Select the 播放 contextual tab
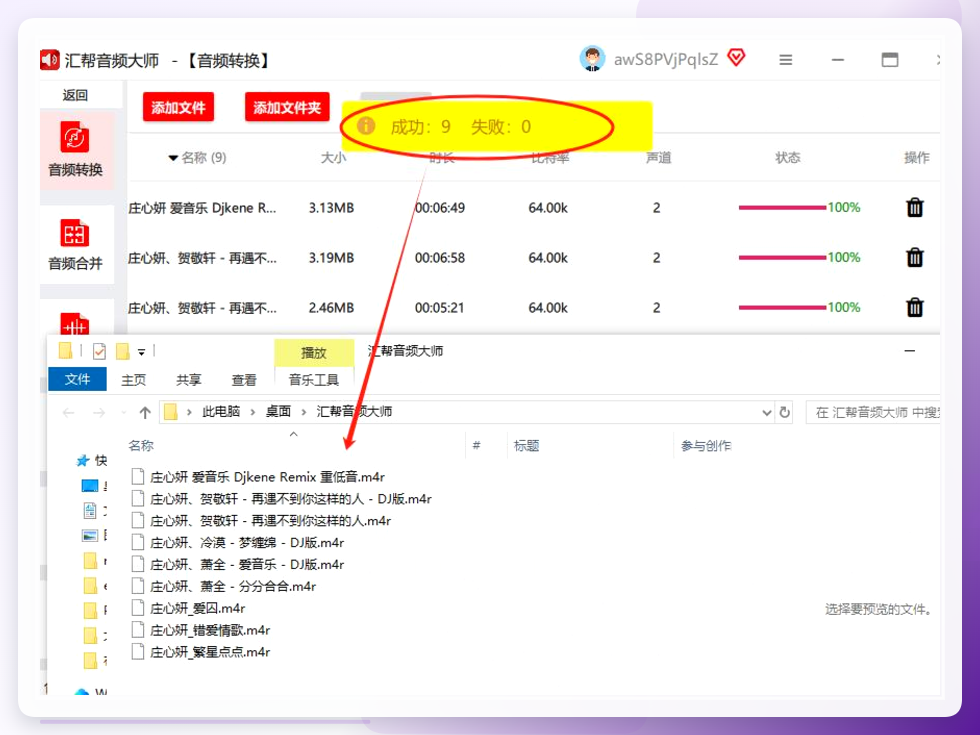 (x=314, y=352)
